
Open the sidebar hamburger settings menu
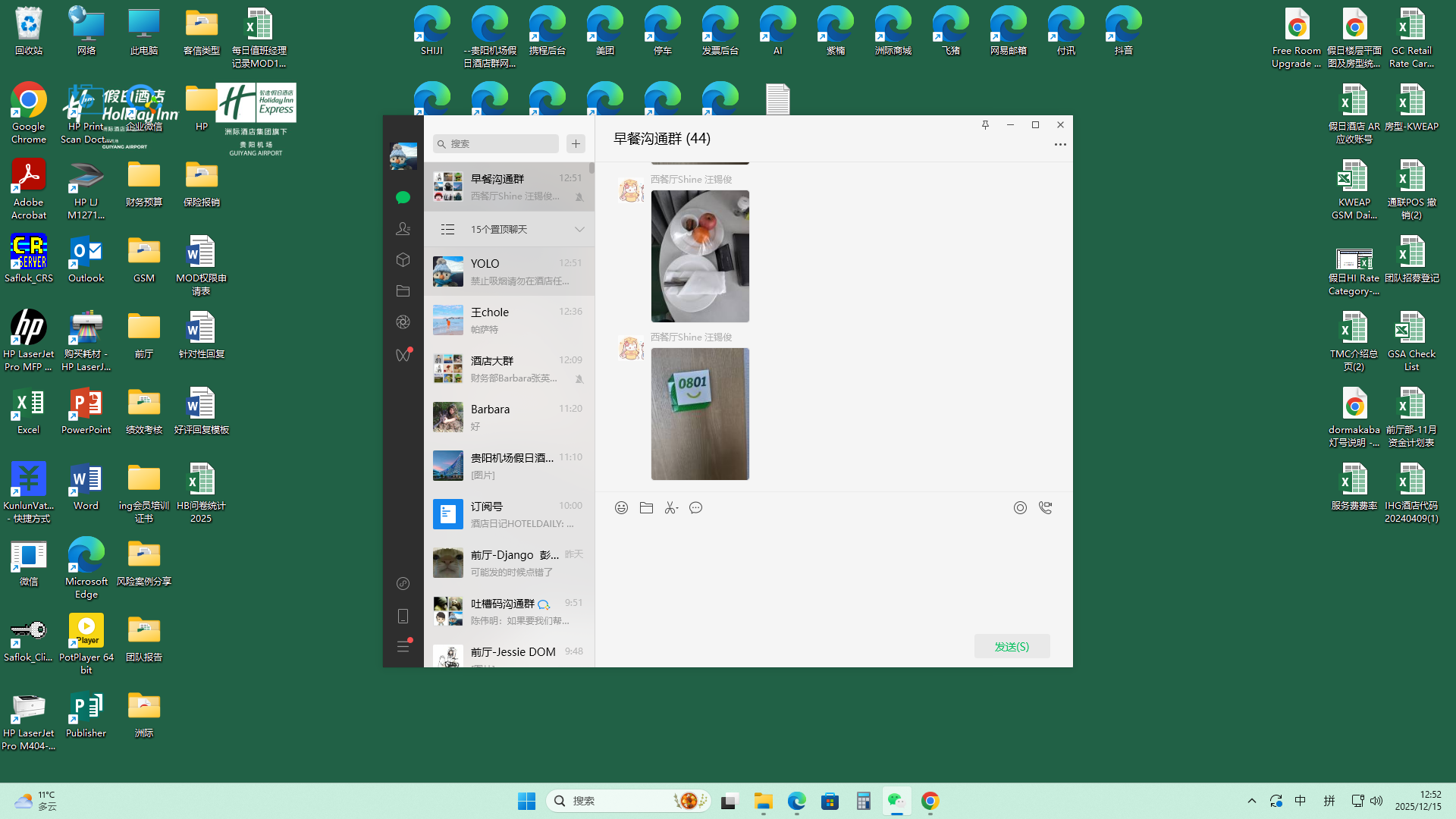pyautogui.click(x=403, y=646)
